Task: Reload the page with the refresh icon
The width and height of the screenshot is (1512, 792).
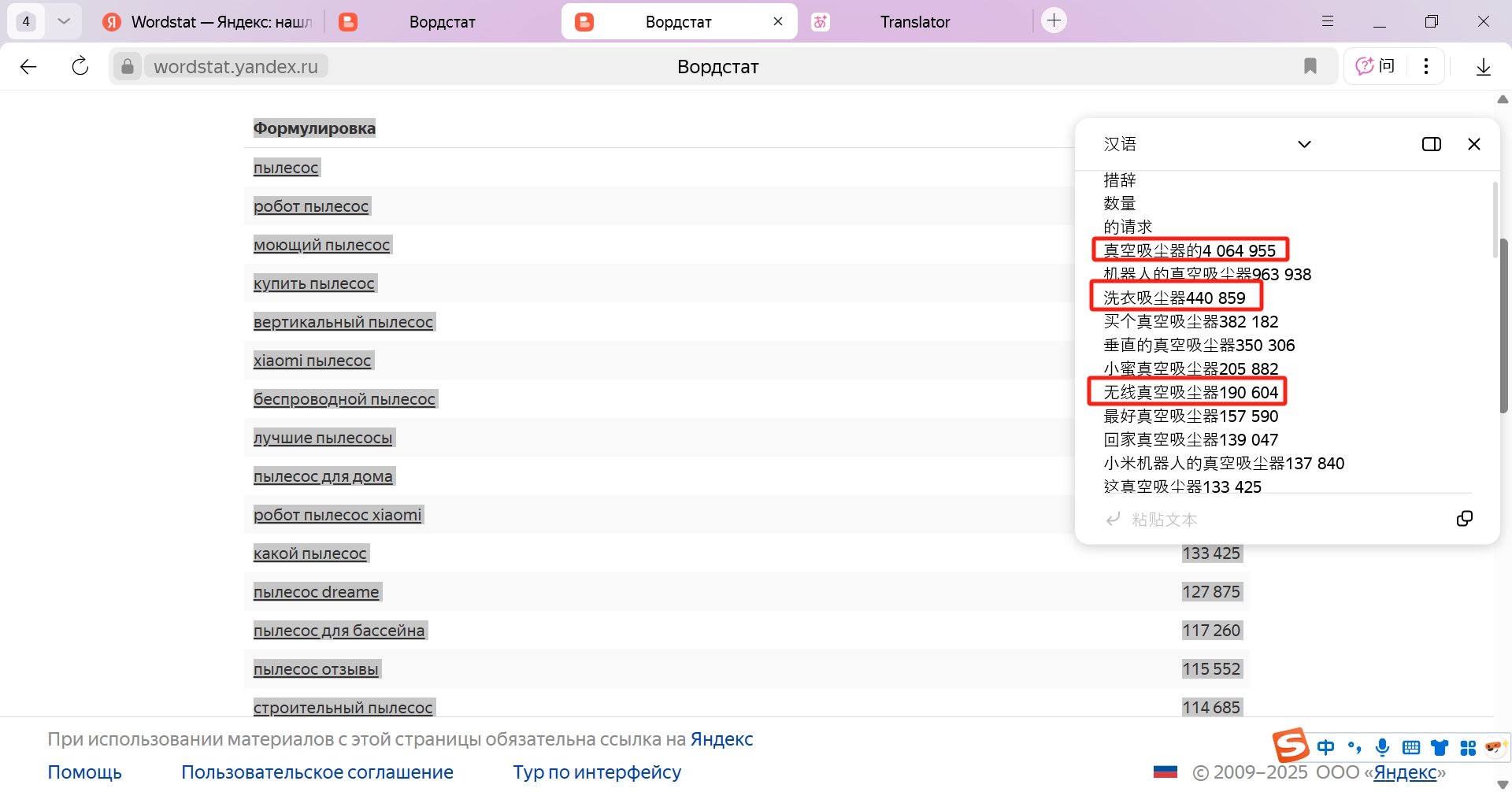Action: [80, 66]
